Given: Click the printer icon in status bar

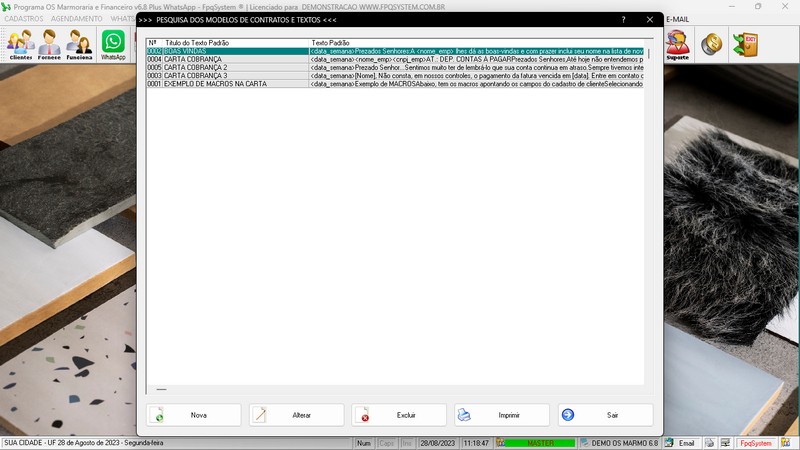Looking at the screenshot, I should pos(709,443).
